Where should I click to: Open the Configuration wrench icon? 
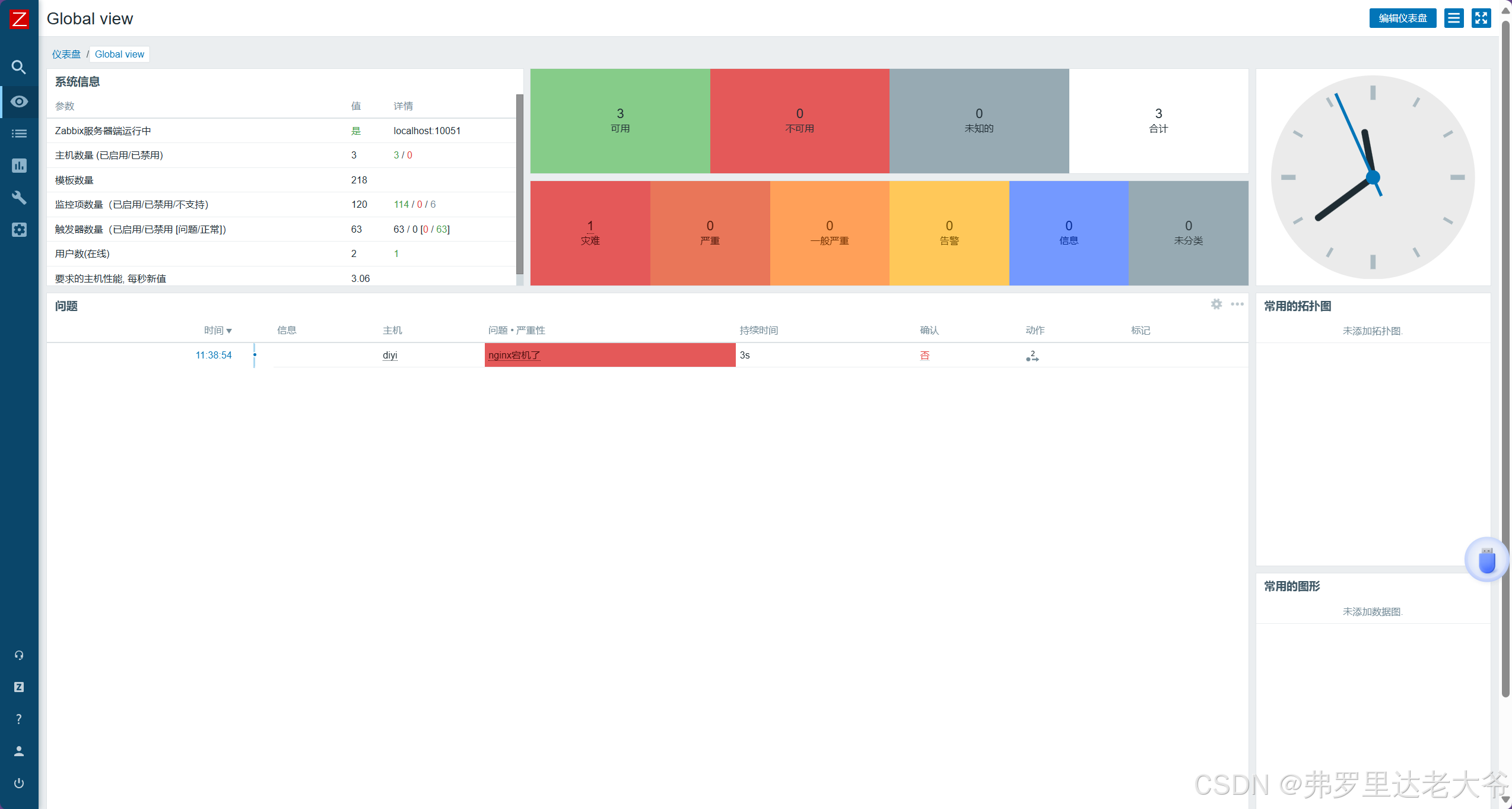click(x=19, y=198)
